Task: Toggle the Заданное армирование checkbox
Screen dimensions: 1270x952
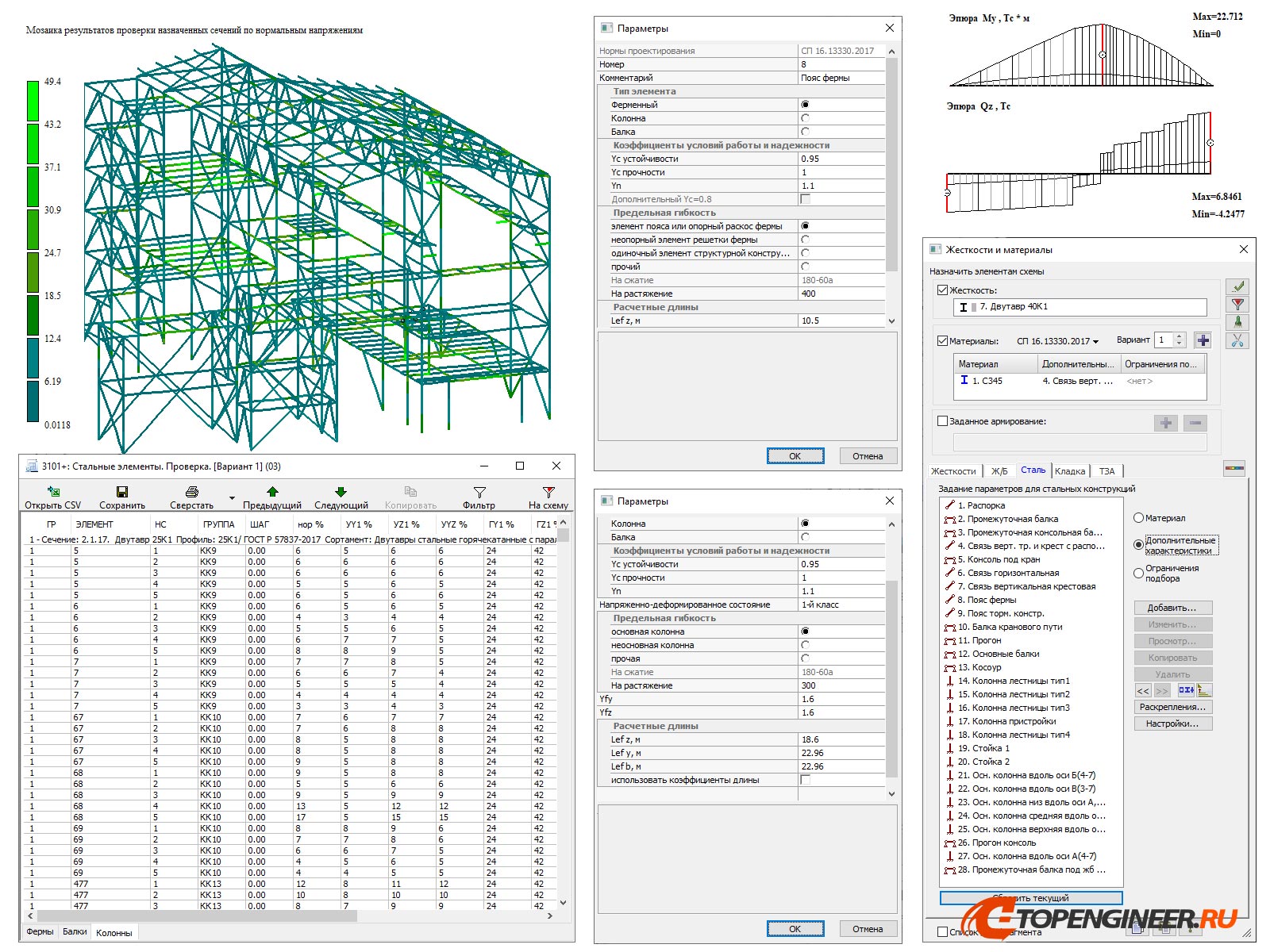Action: click(x=942, y=420)
